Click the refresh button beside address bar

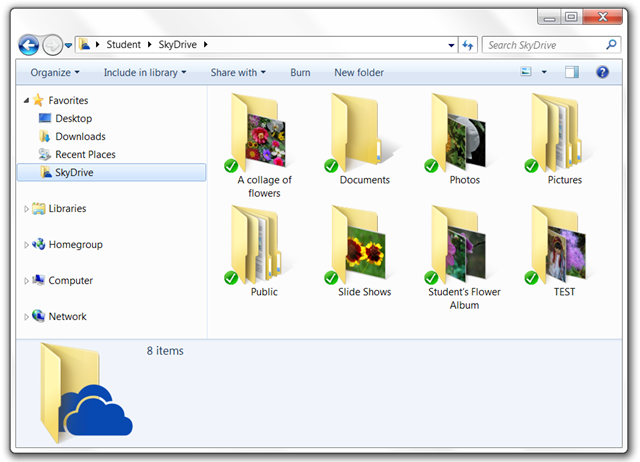pyautogui.click(x=467, y=45)
